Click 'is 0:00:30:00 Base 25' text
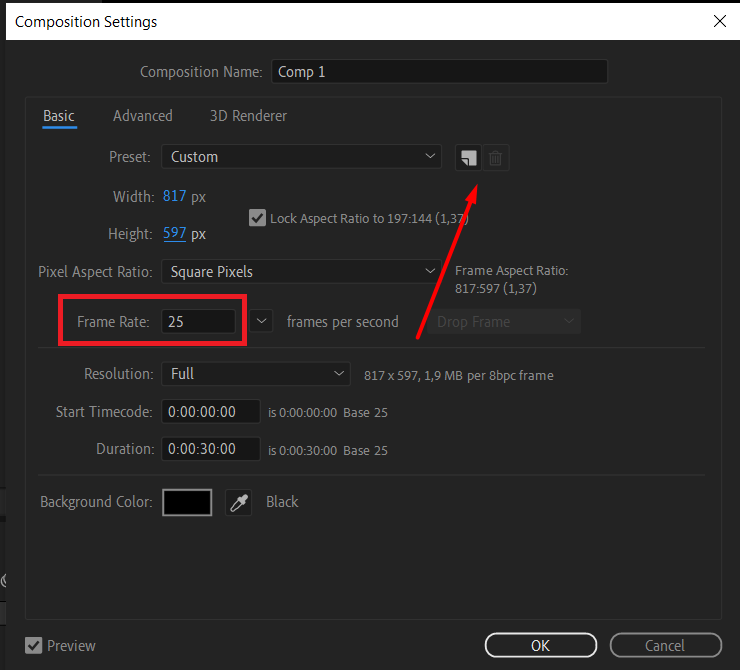740x670 pixels. pos(328,451)
